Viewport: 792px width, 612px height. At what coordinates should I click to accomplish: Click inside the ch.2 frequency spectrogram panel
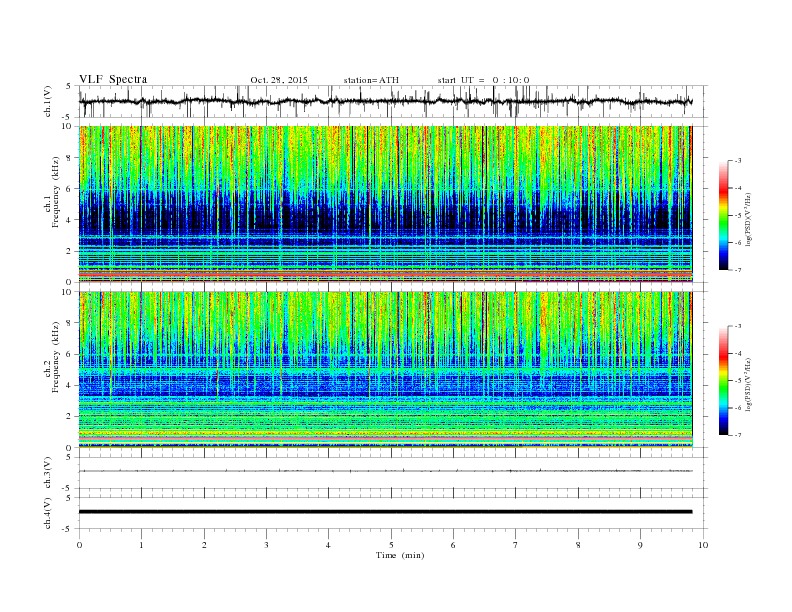(385, 370)
